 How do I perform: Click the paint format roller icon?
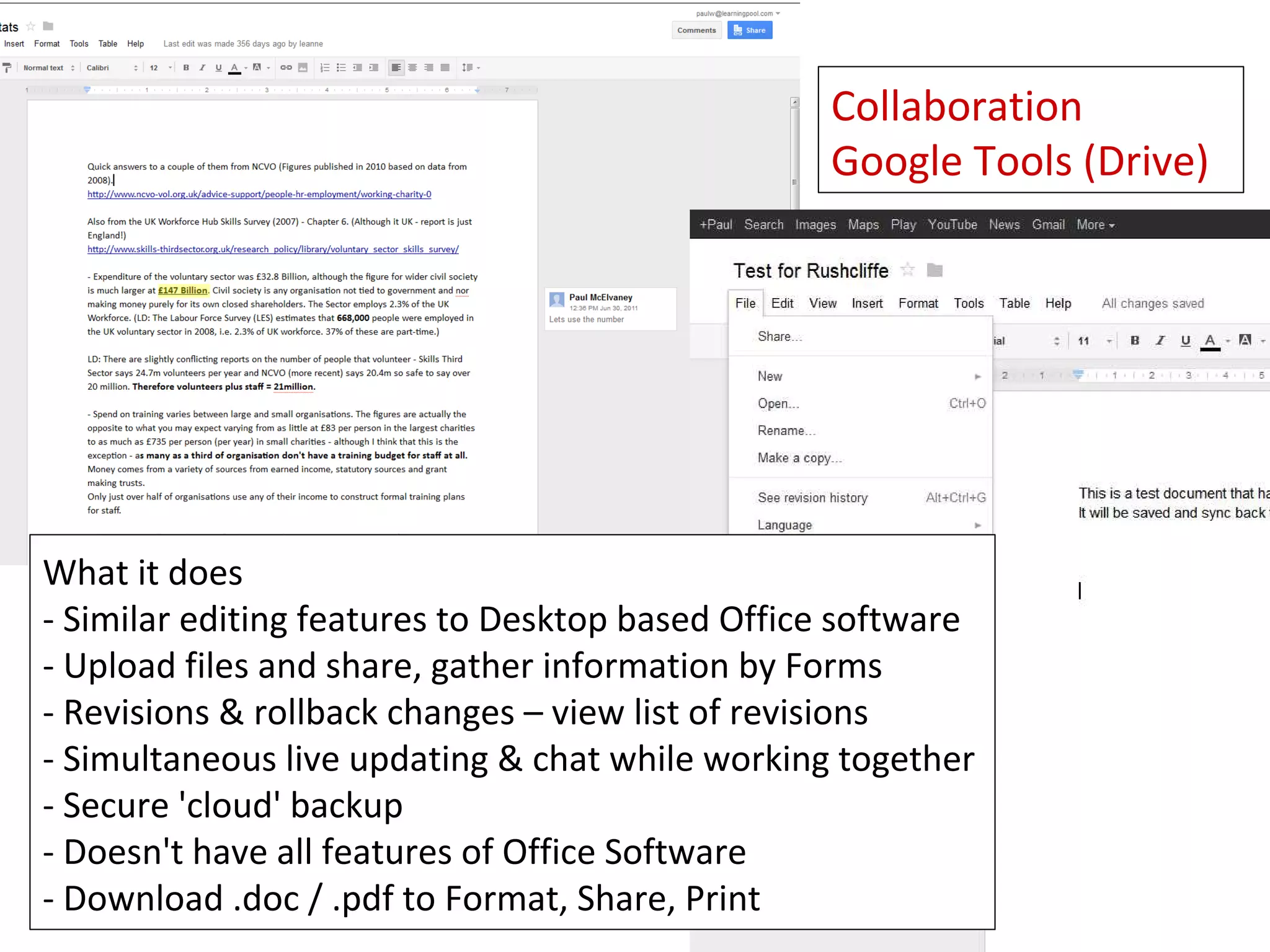(x=7, y=68)
